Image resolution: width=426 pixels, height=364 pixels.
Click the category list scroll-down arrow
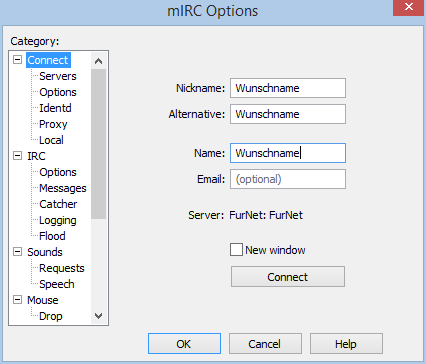pyautogui.click(x=98, y=315)
